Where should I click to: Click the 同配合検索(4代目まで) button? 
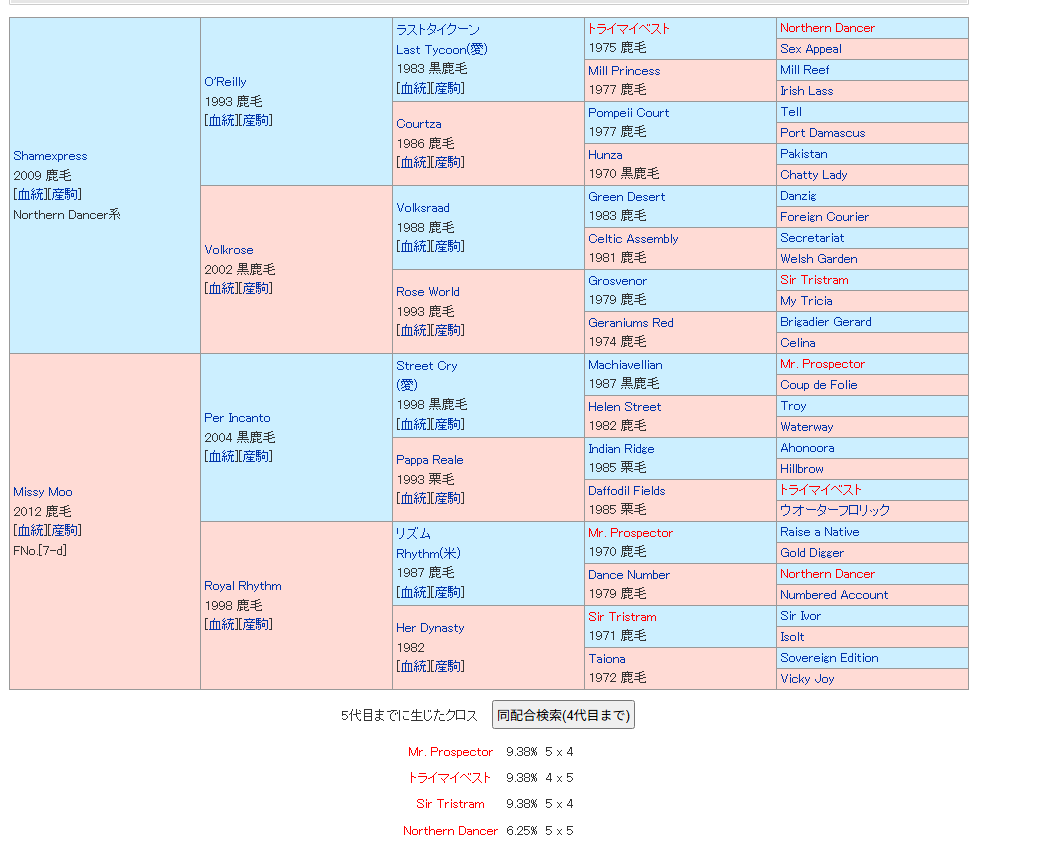tap(563, 715)
